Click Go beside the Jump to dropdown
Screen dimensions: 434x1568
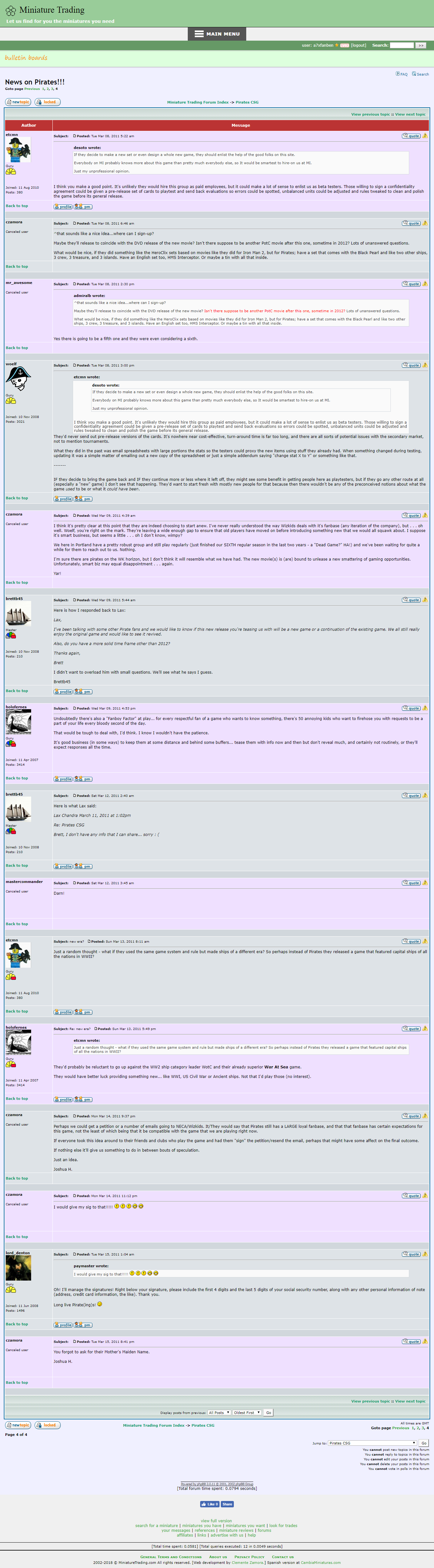coord(424,1443)
